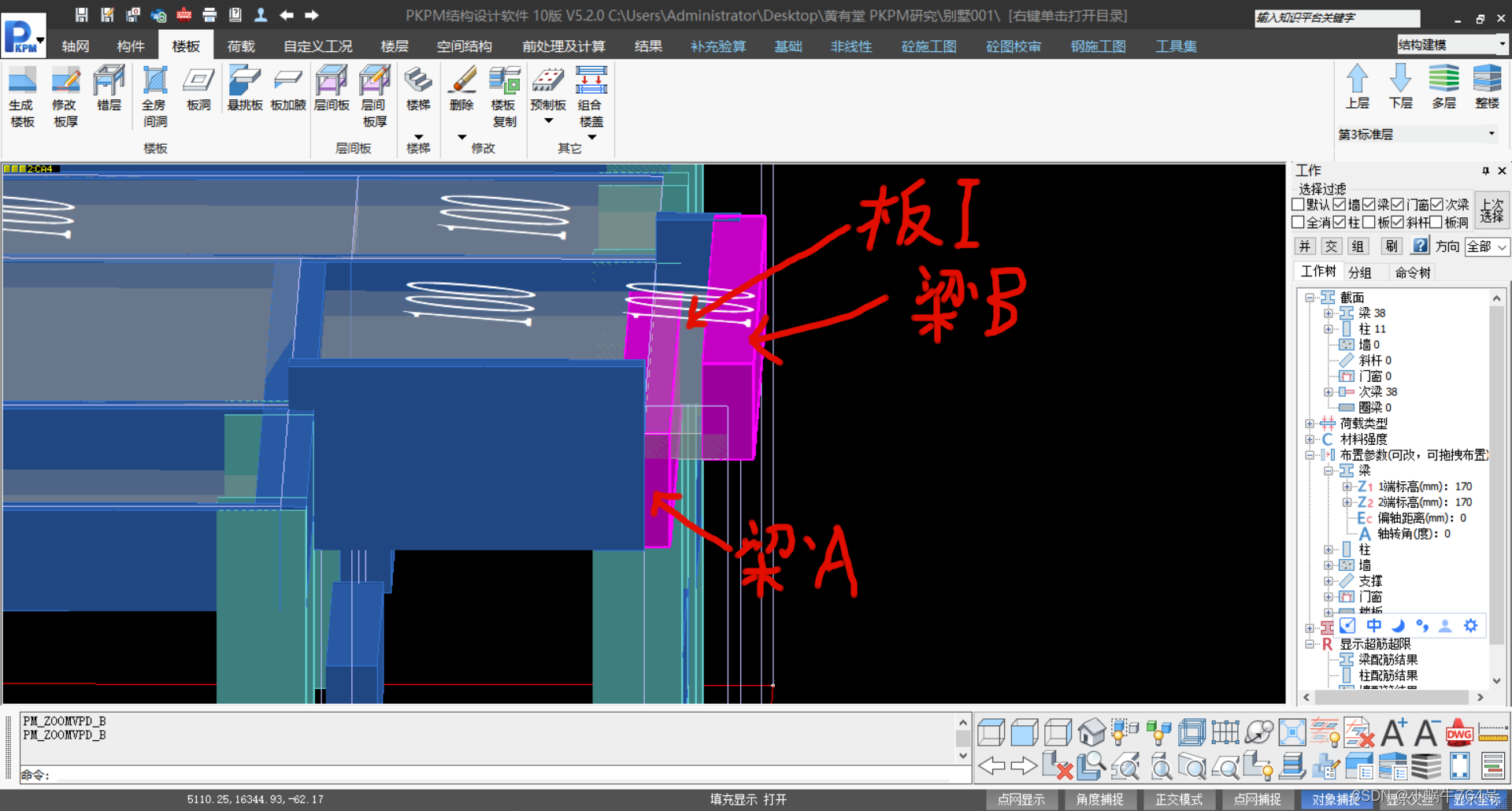Select the 修改板厚 tool
The height and width of the screenshot is (811, 1512).
(65, 81)
